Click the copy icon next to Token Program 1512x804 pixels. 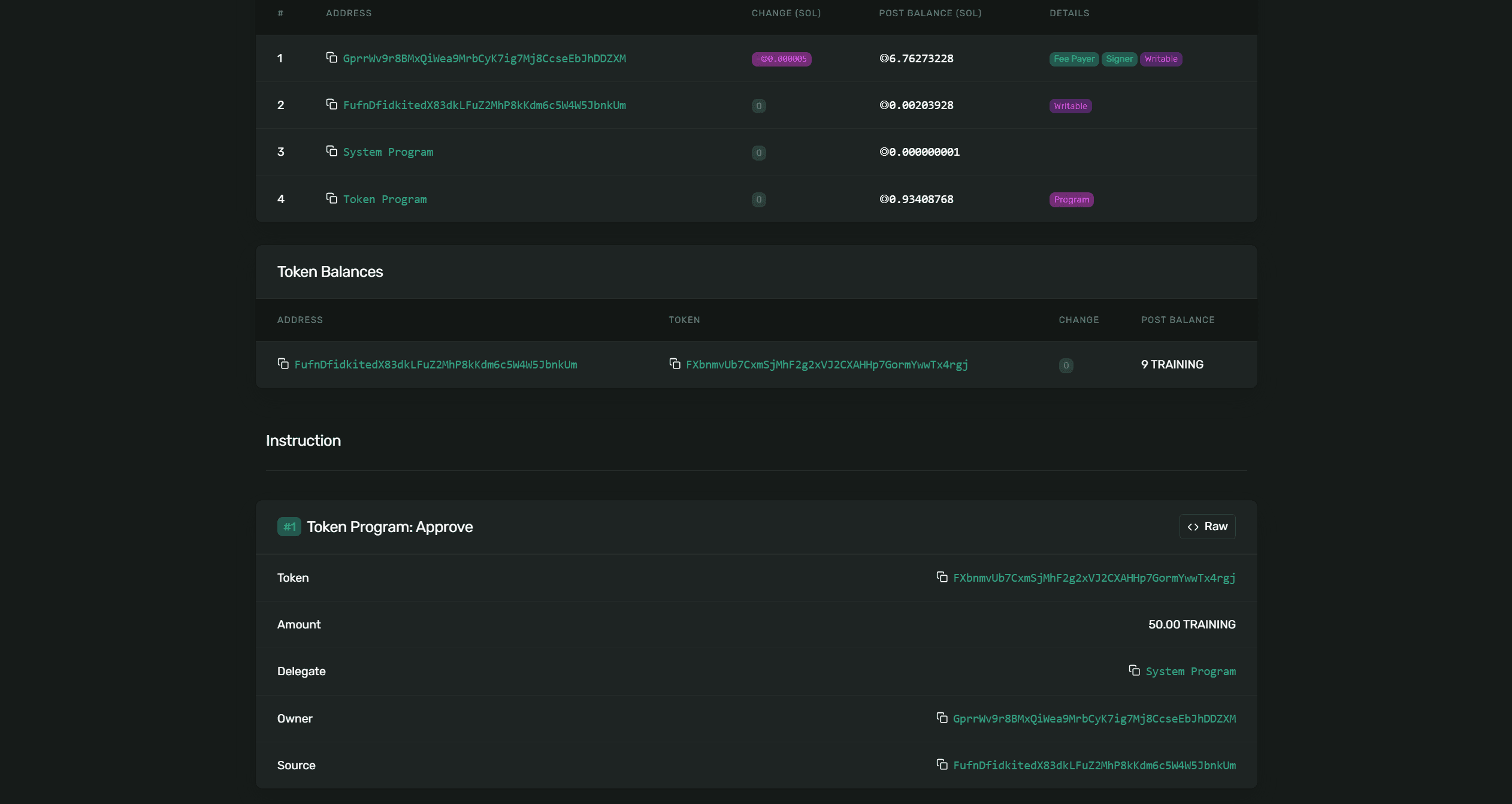(331, 199)
